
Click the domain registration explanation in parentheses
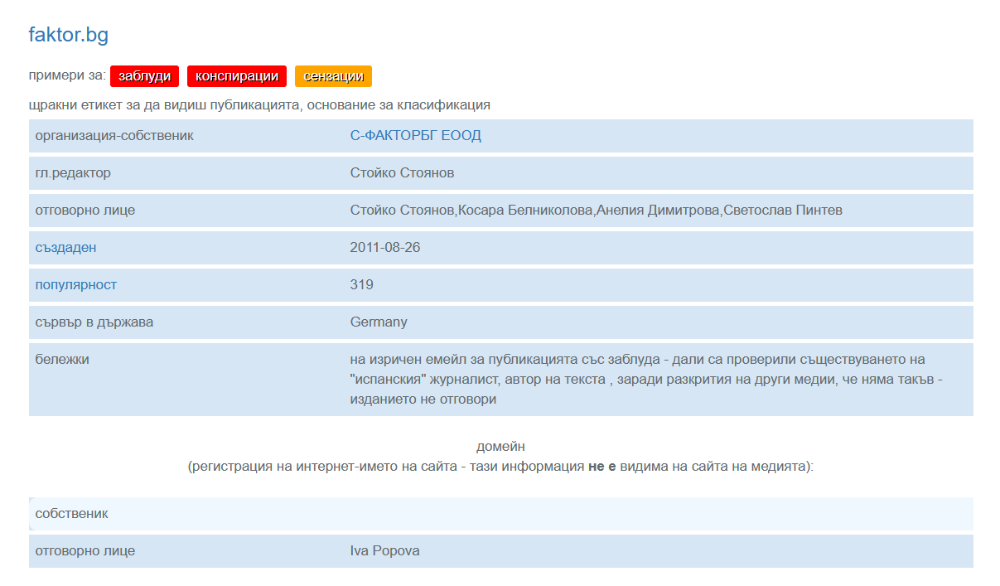501,467
